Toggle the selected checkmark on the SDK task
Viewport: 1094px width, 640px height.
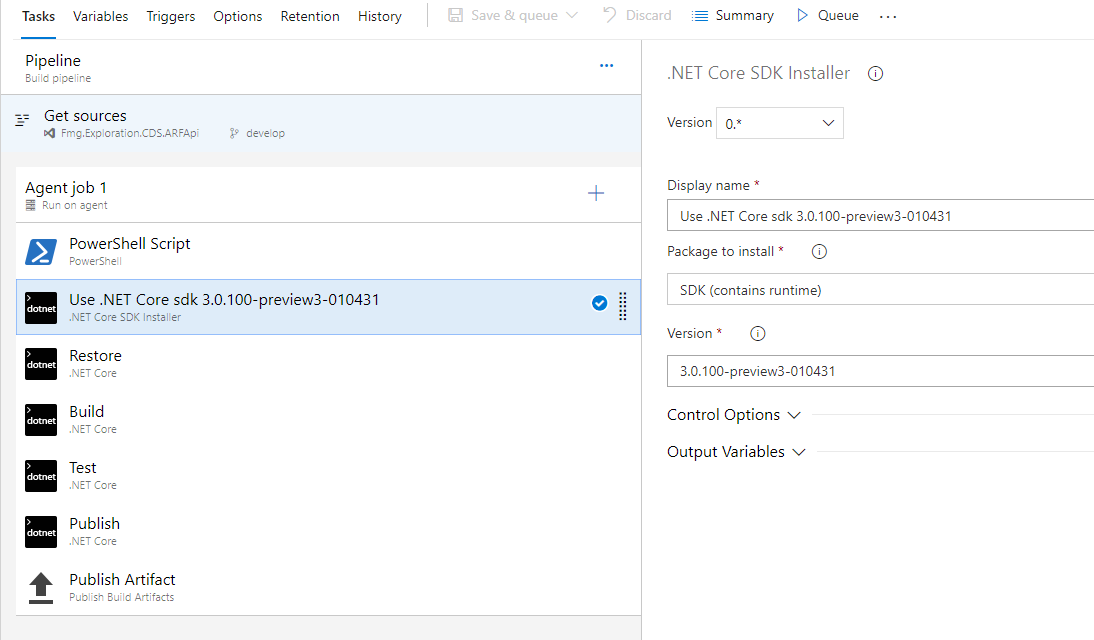599,303
